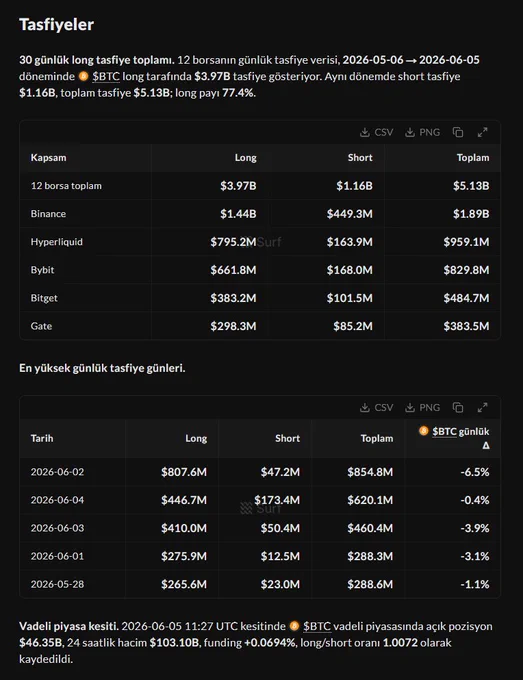Download first table as PNG
This screenshot has width=523, height=680.
pos(422,132)
